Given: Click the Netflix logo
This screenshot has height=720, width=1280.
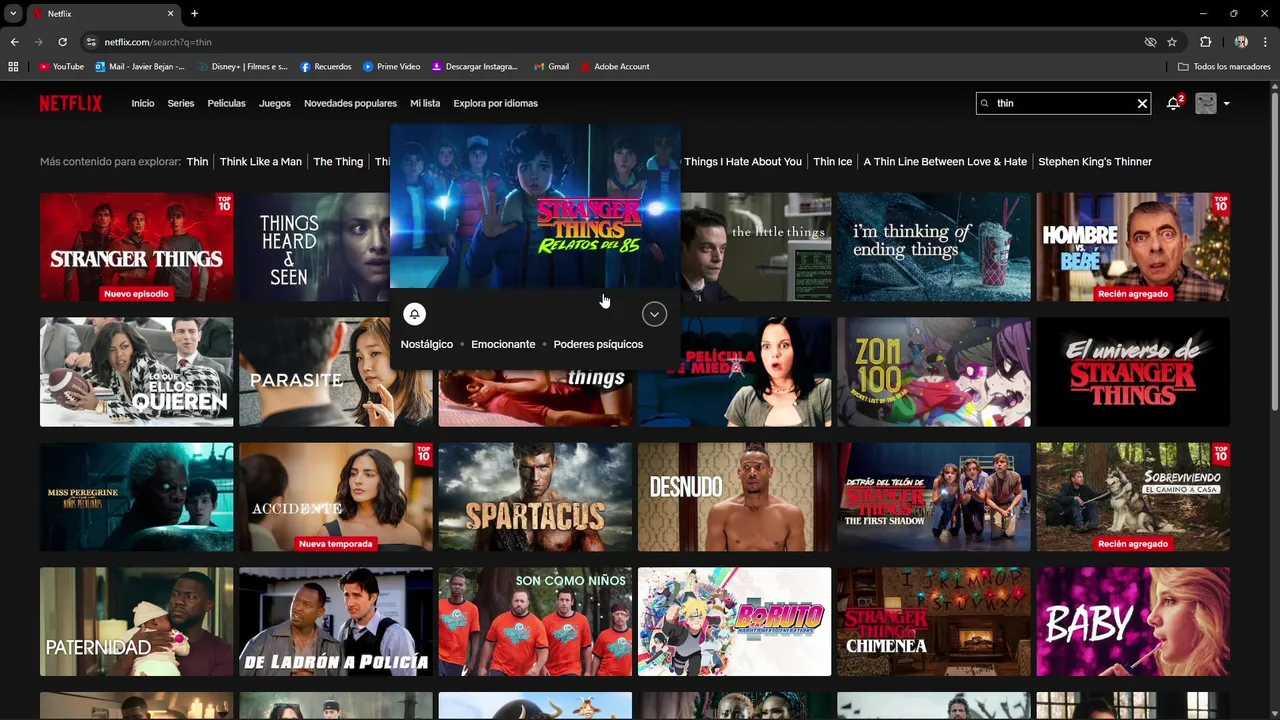Looking at the screenshot, I should pos(71,103).
